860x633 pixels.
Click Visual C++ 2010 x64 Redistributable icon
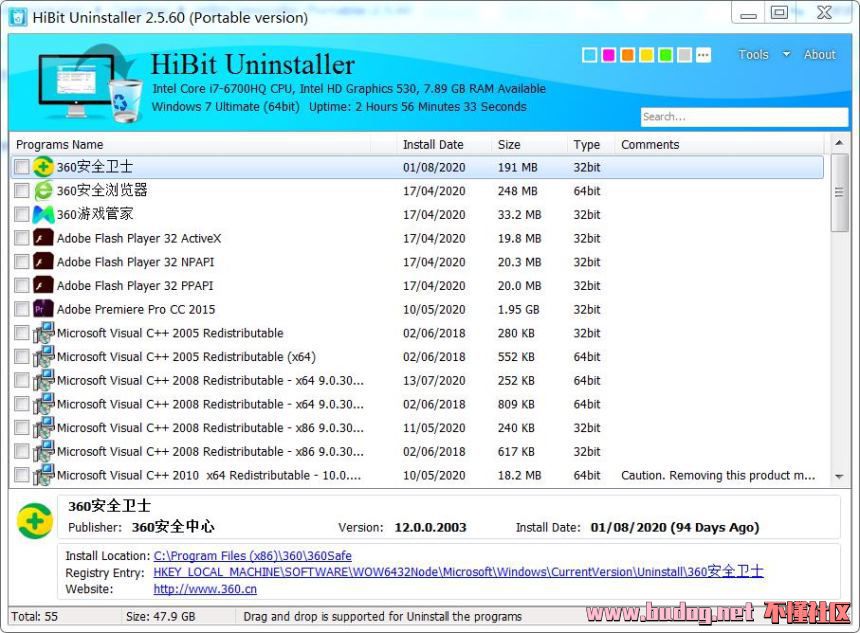coord(43,474)
